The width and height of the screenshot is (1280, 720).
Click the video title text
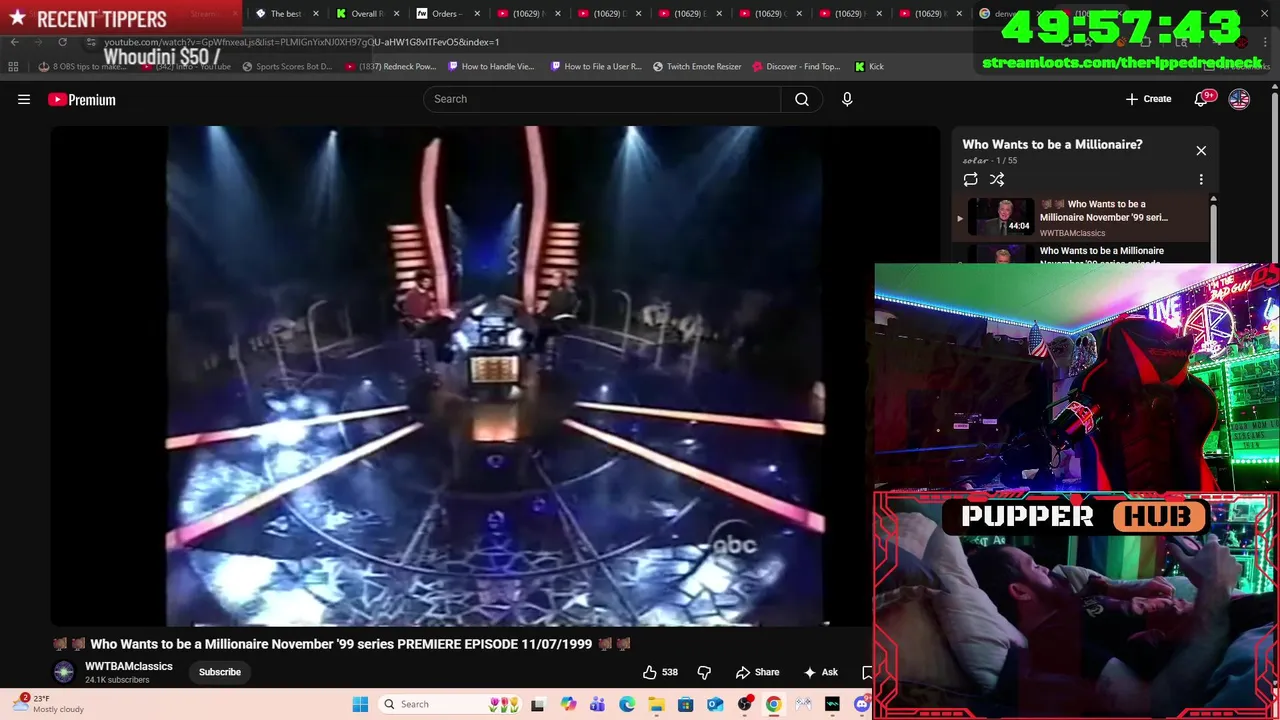[x=341, y=644]
